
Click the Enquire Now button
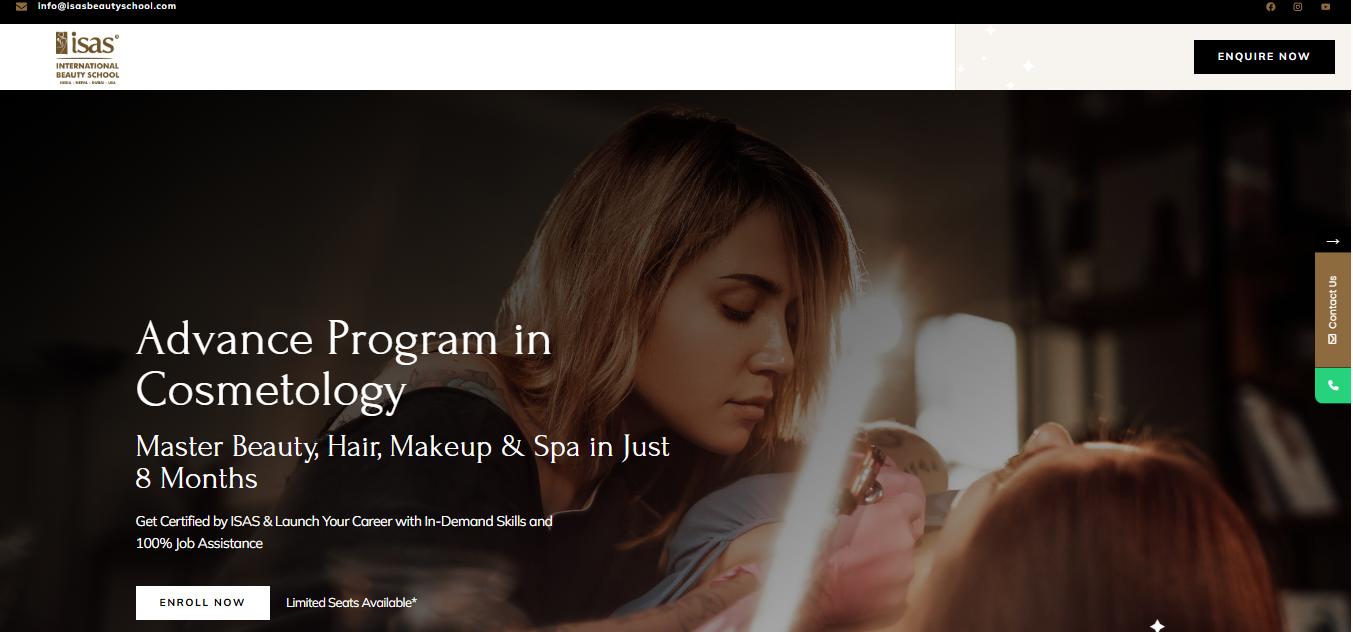coord(1264,57)
